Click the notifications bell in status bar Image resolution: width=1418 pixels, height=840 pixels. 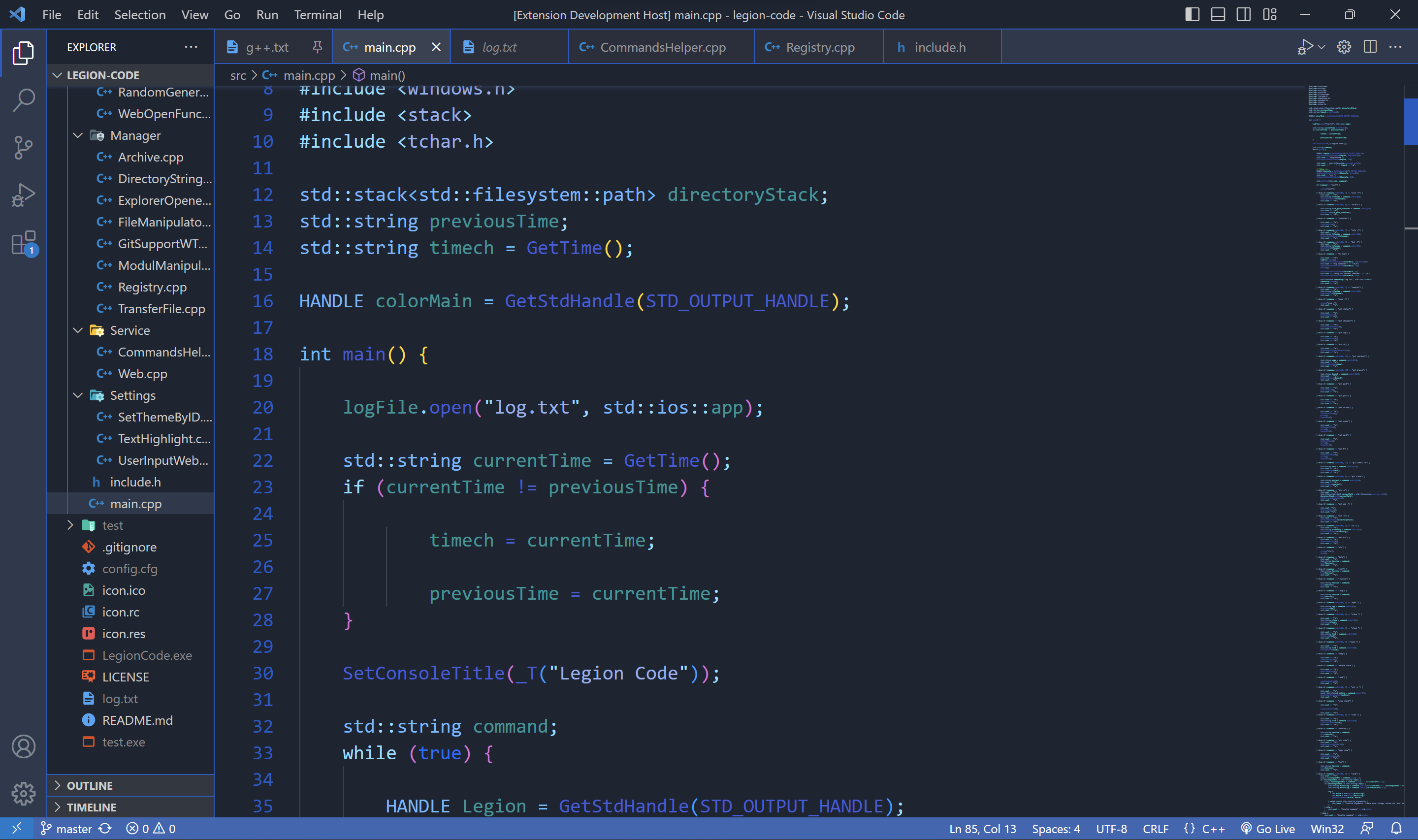[1396, 829]
